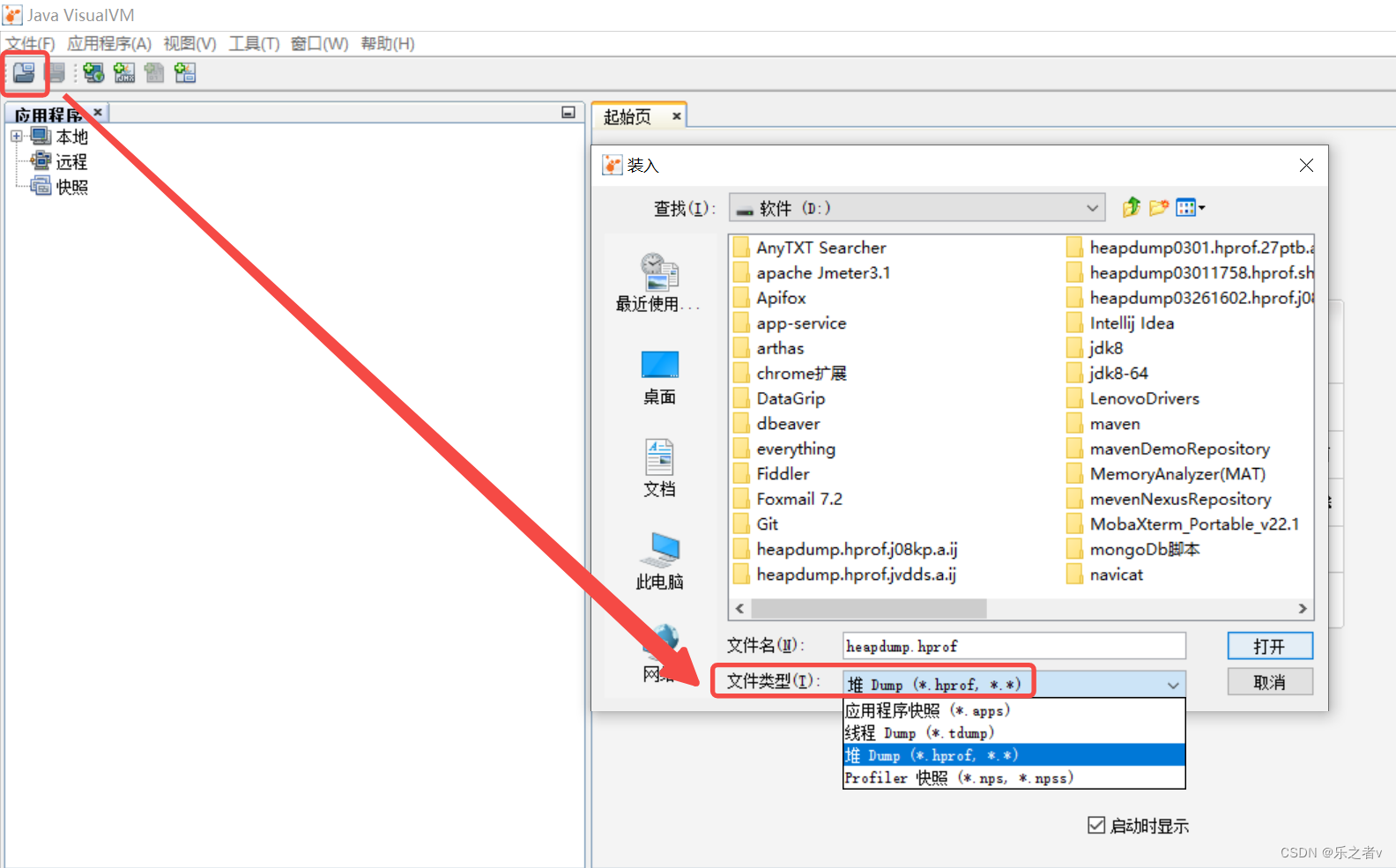
Task: Open the File menu
Action: click(31, 43)
